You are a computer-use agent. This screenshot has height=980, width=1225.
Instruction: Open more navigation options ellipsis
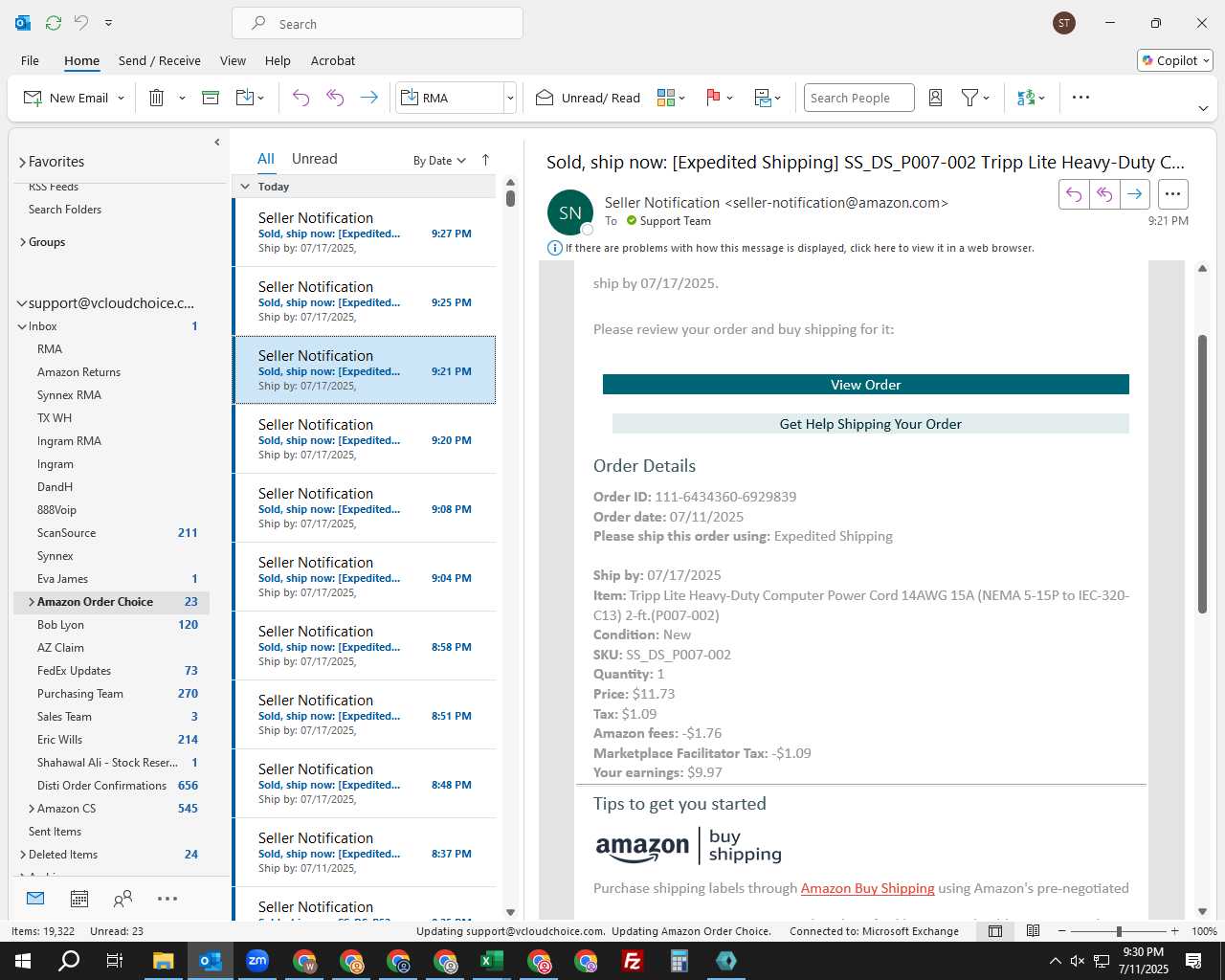[x=167, y=899]
